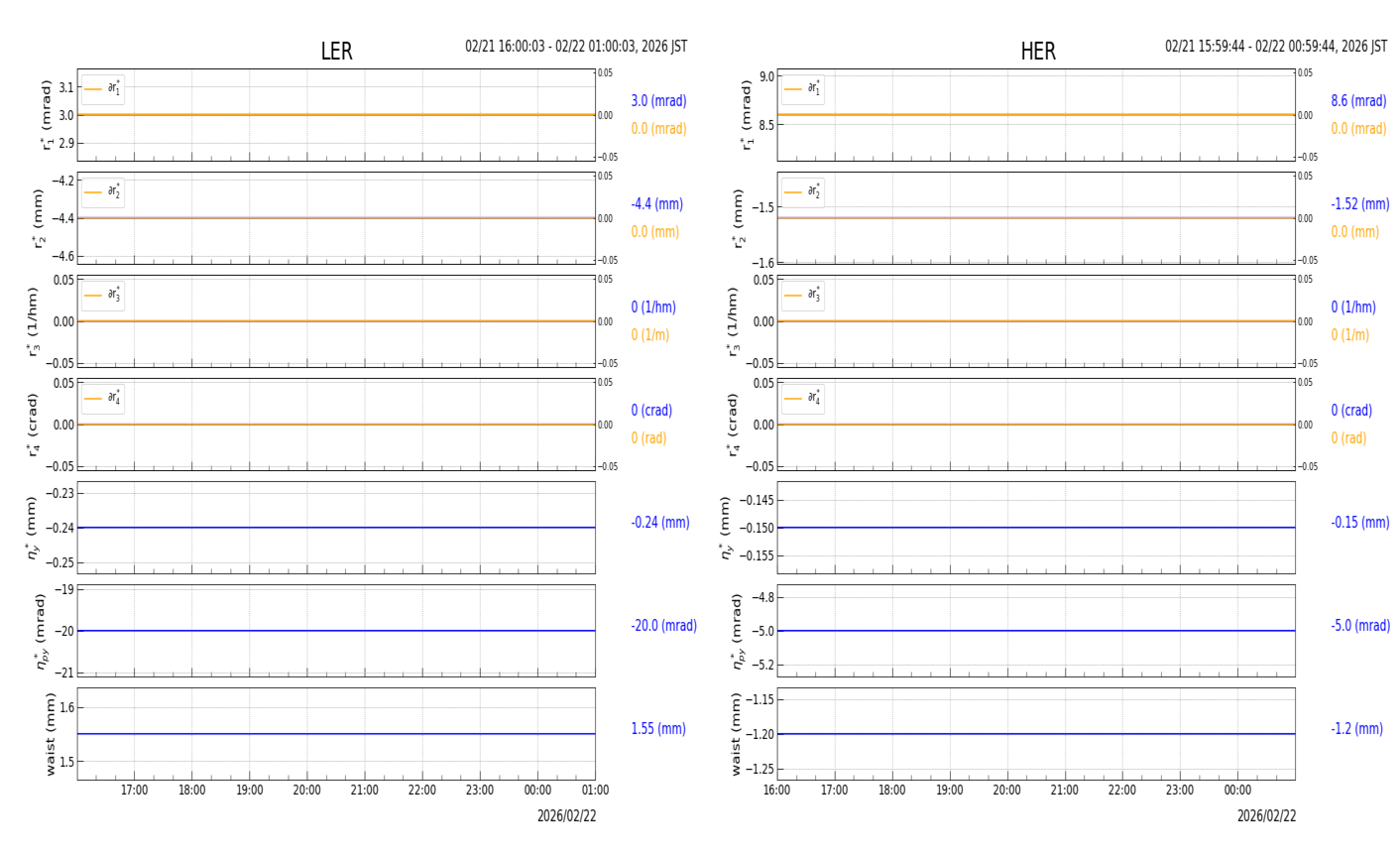Click the blue 0 (crad) value in LER
1400x857 pixels.
click(651, 411)
